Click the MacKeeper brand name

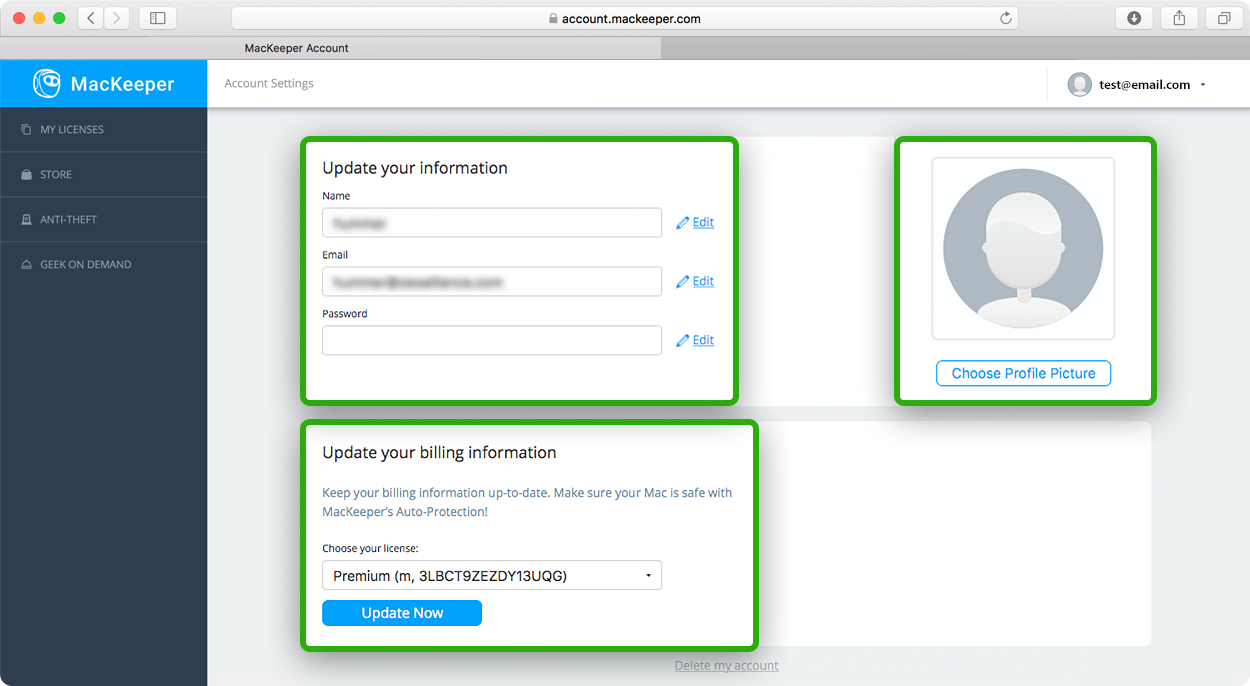pos(122,85)
